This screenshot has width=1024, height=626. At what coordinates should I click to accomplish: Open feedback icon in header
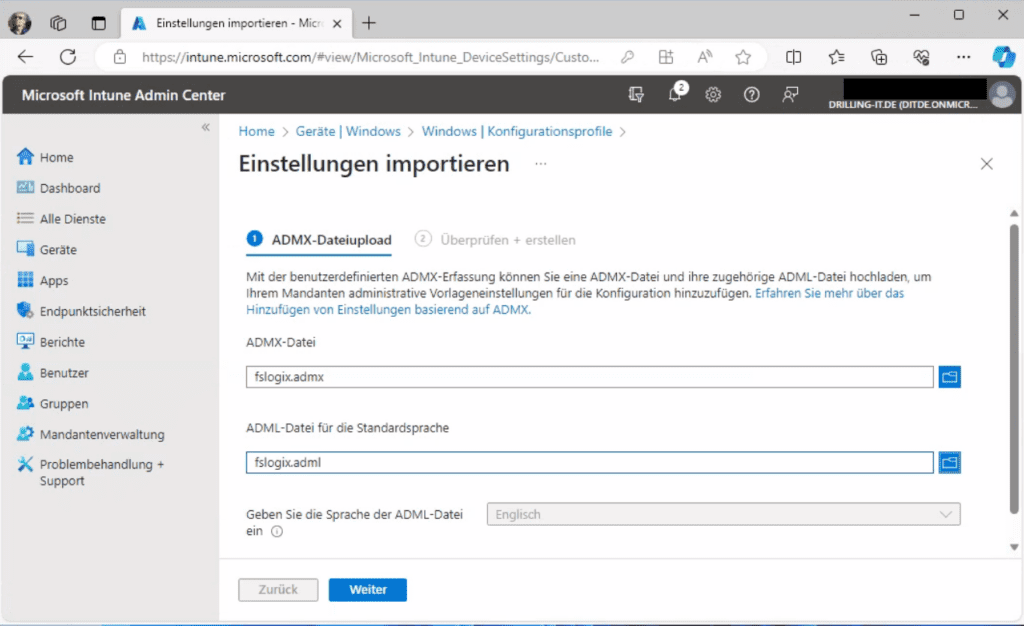coord(790,95)
